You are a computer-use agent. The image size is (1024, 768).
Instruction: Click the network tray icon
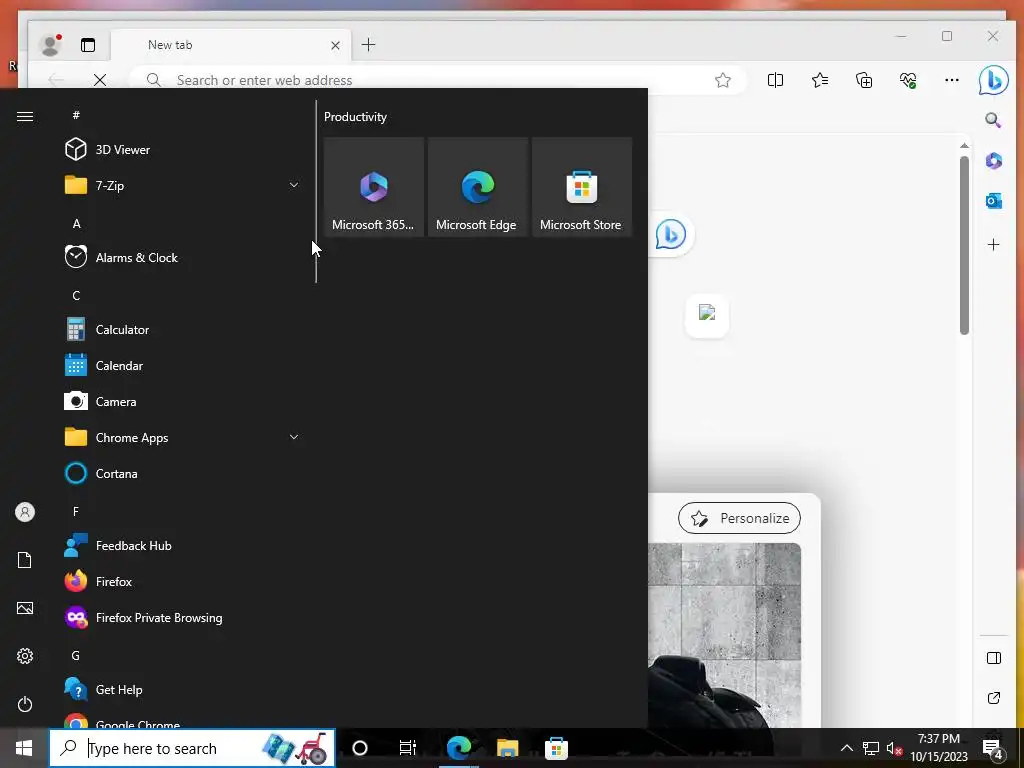tap(871, 748)
